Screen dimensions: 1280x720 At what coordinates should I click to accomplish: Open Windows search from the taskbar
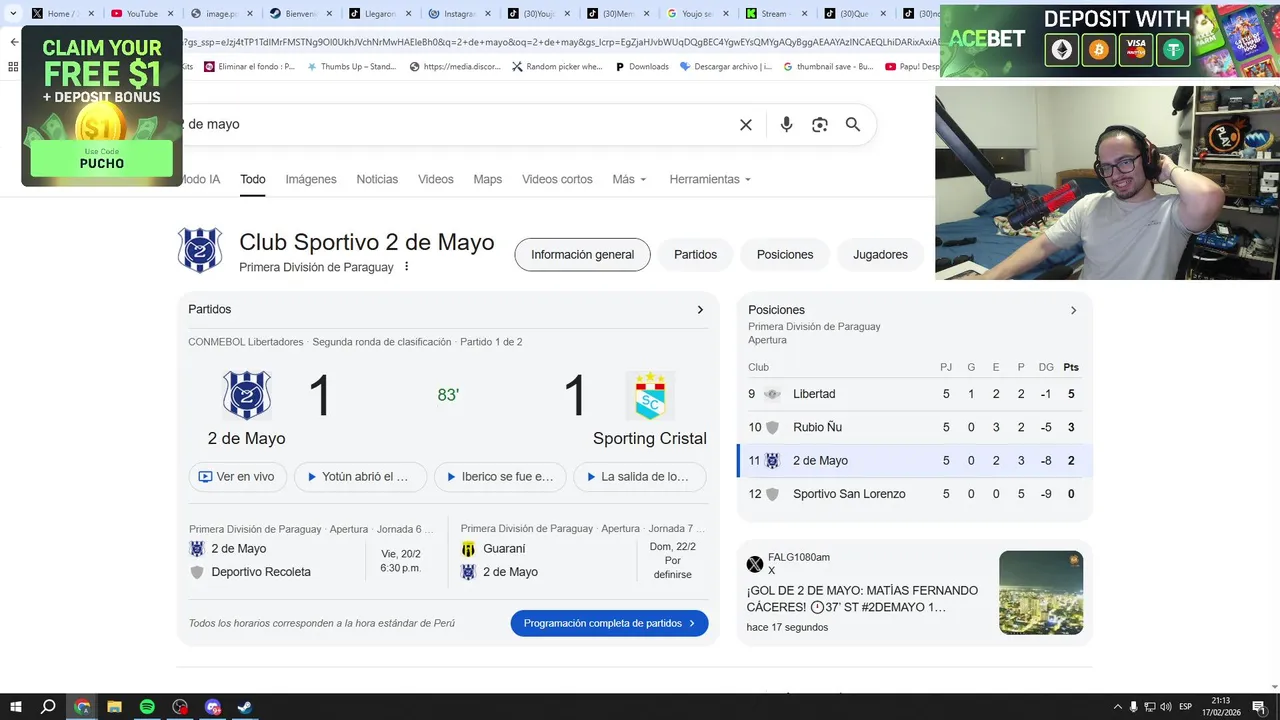coord(48,707)
